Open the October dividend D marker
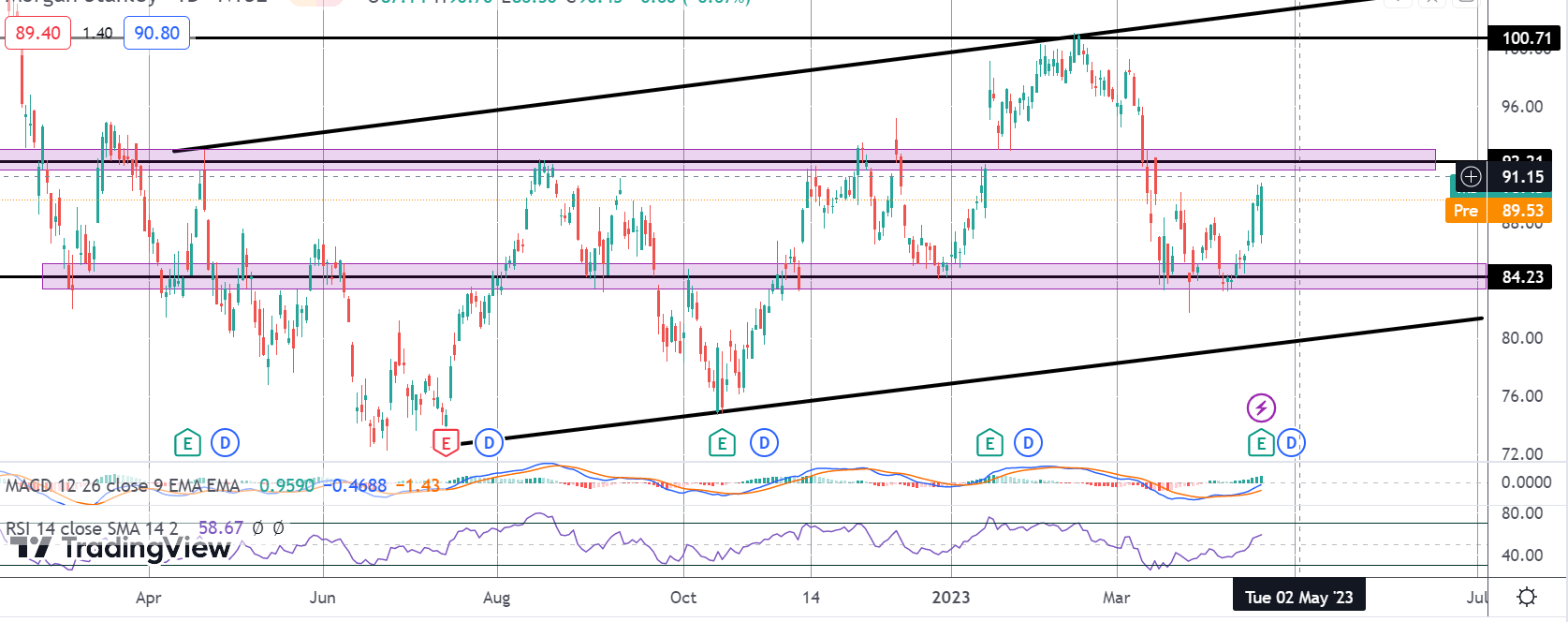This screenshot has width=1568, height=622. 765,443
